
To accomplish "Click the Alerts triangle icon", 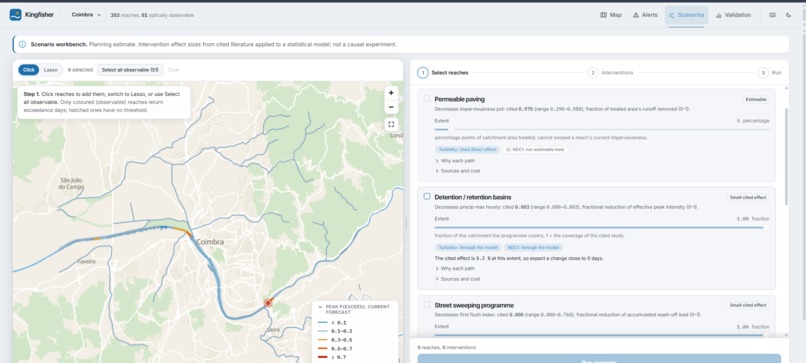I will [636, 15].
